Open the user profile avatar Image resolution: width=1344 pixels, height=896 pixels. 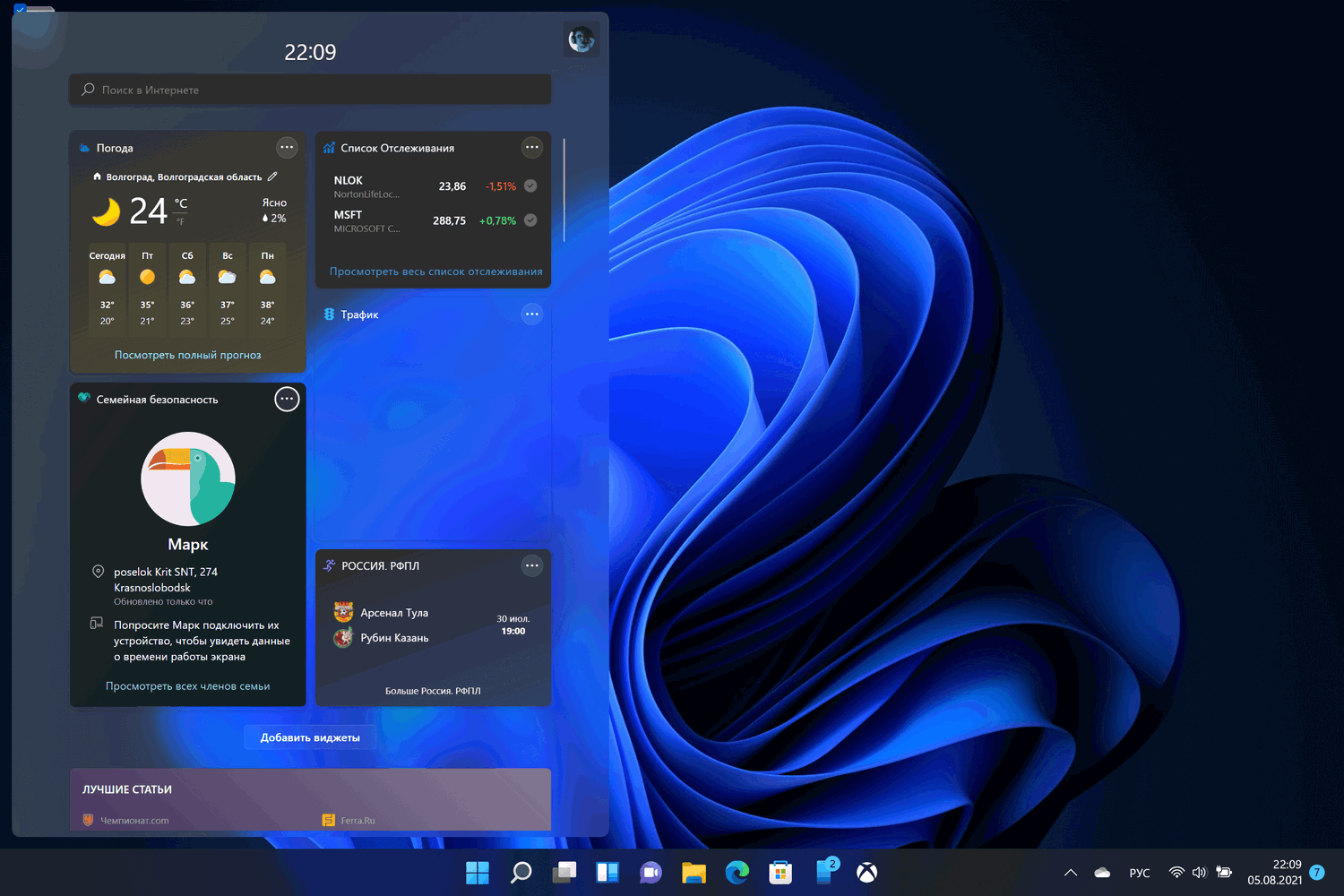pos(581,39)
